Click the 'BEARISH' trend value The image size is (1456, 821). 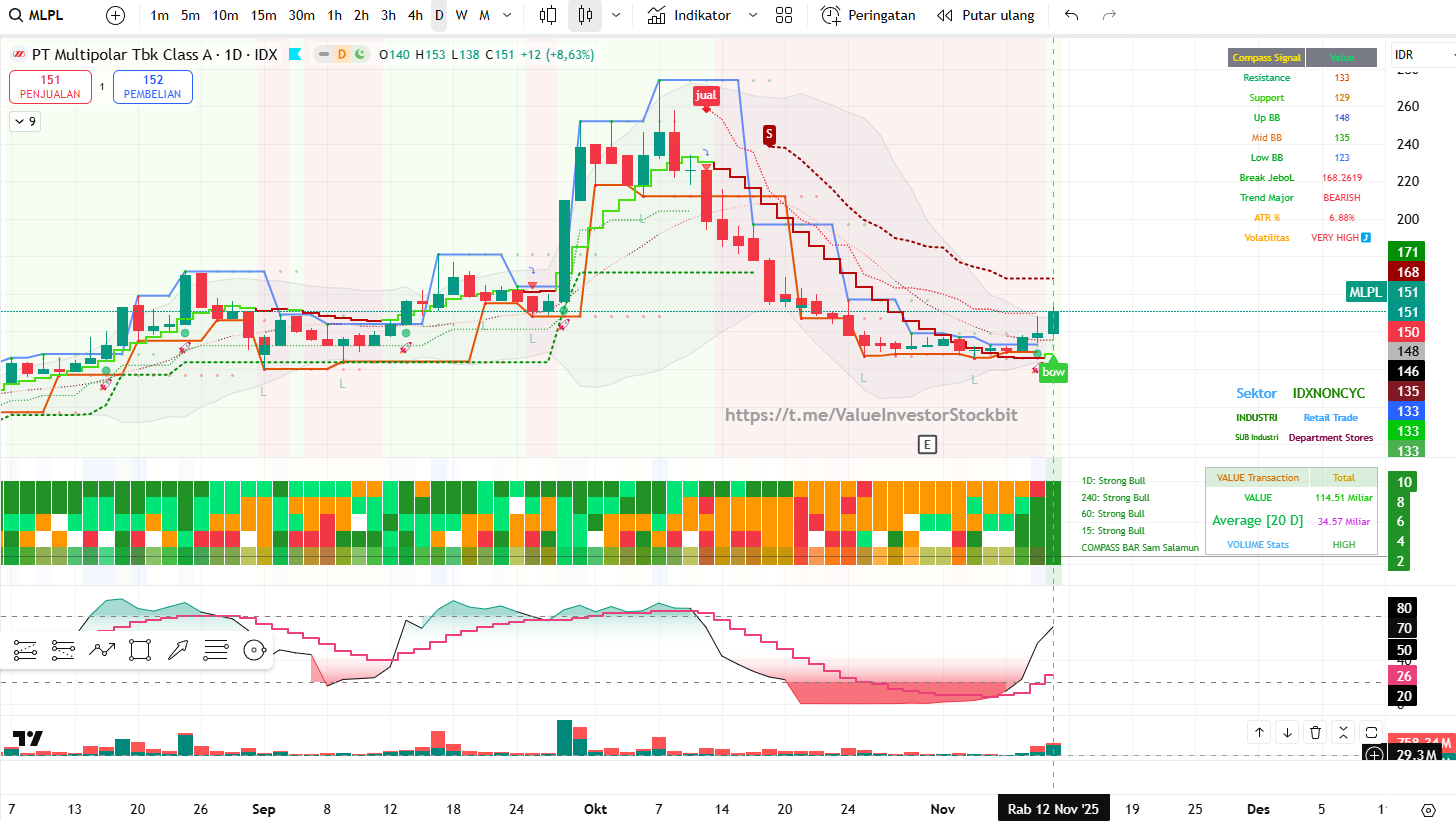1341,198
